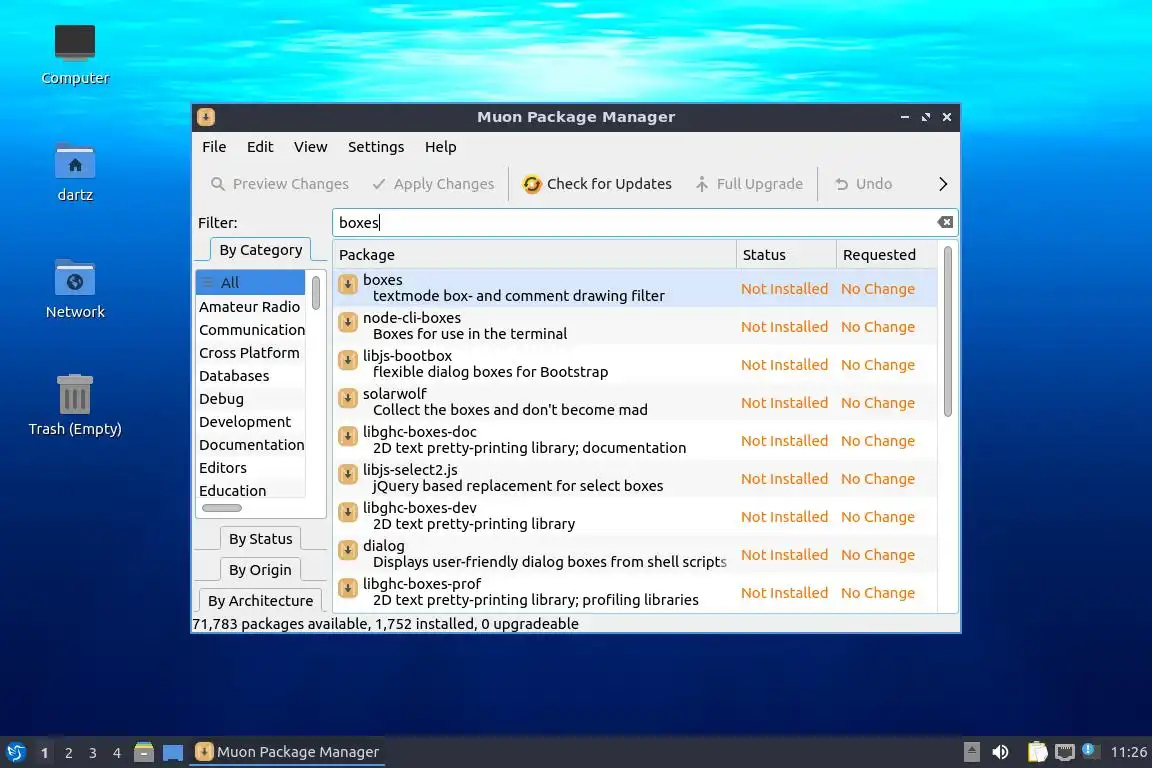Click node-cli-boxes package icon
The width and height of the screenshot is (1152, 768).
348,323
